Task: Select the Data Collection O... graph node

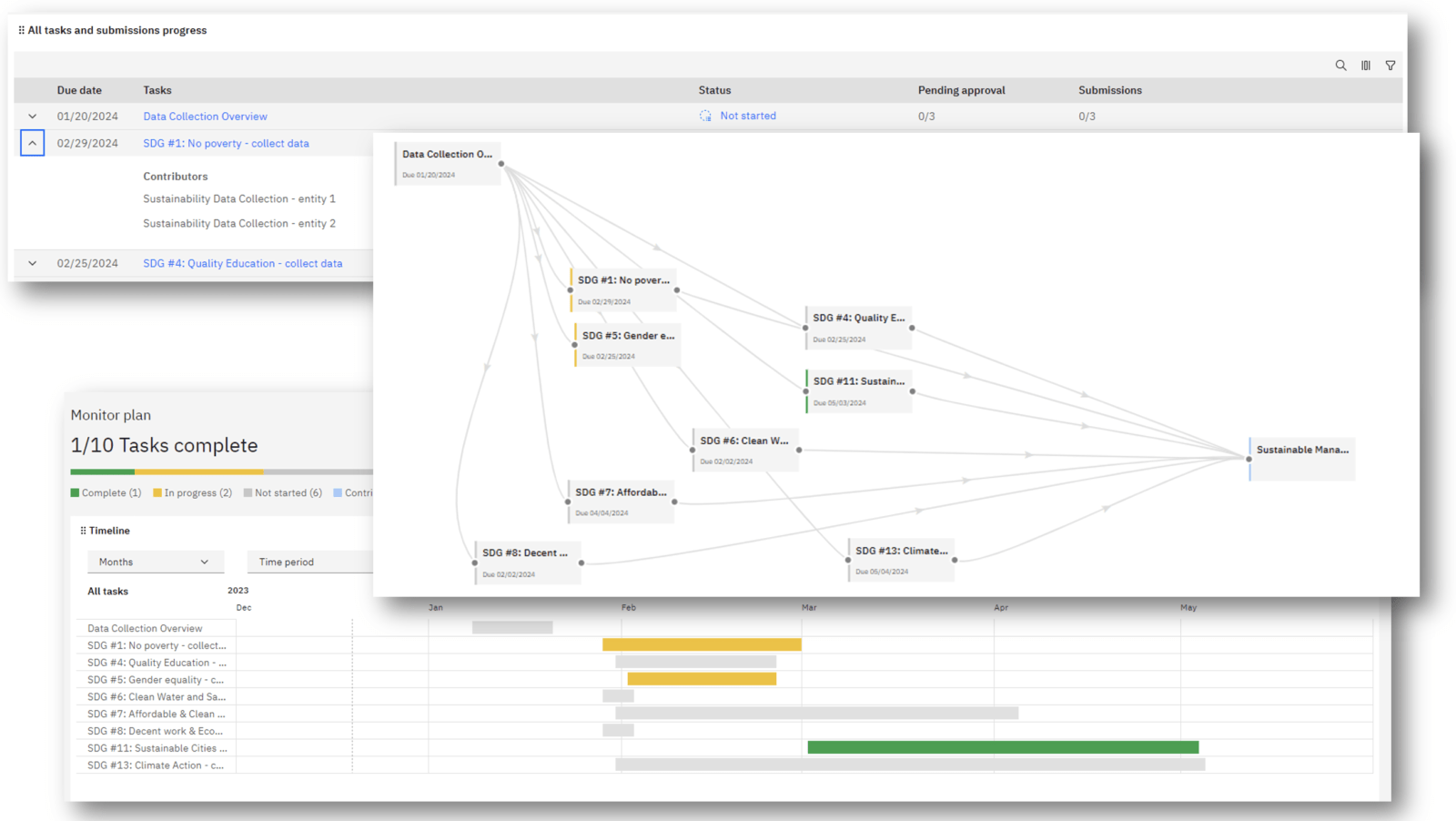Action: (448, 164)
